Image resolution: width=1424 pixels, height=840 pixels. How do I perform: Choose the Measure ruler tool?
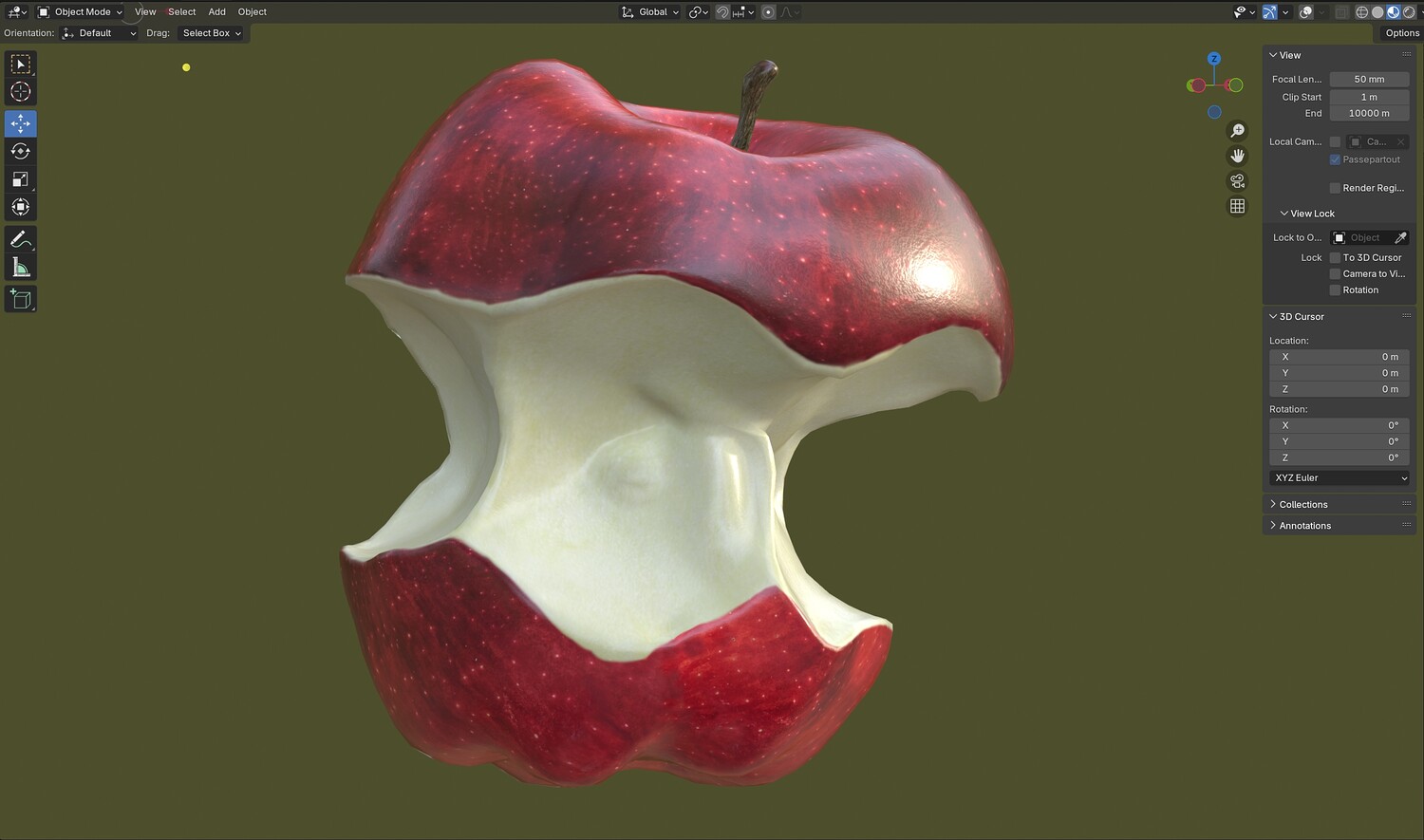[20, 268]
